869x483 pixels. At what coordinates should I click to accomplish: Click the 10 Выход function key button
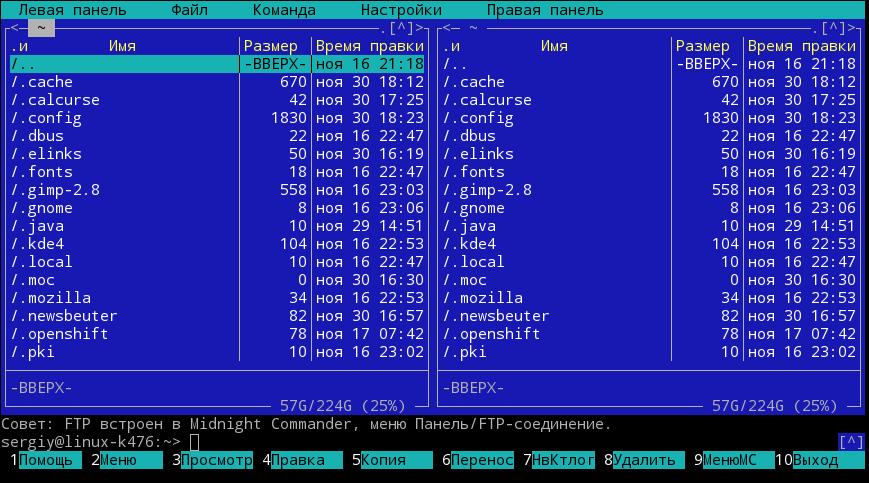(x=820, y=460)
